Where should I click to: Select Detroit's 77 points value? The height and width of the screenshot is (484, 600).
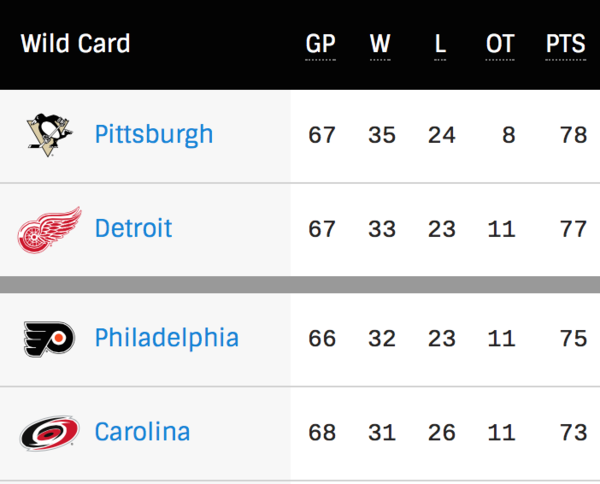573,229
